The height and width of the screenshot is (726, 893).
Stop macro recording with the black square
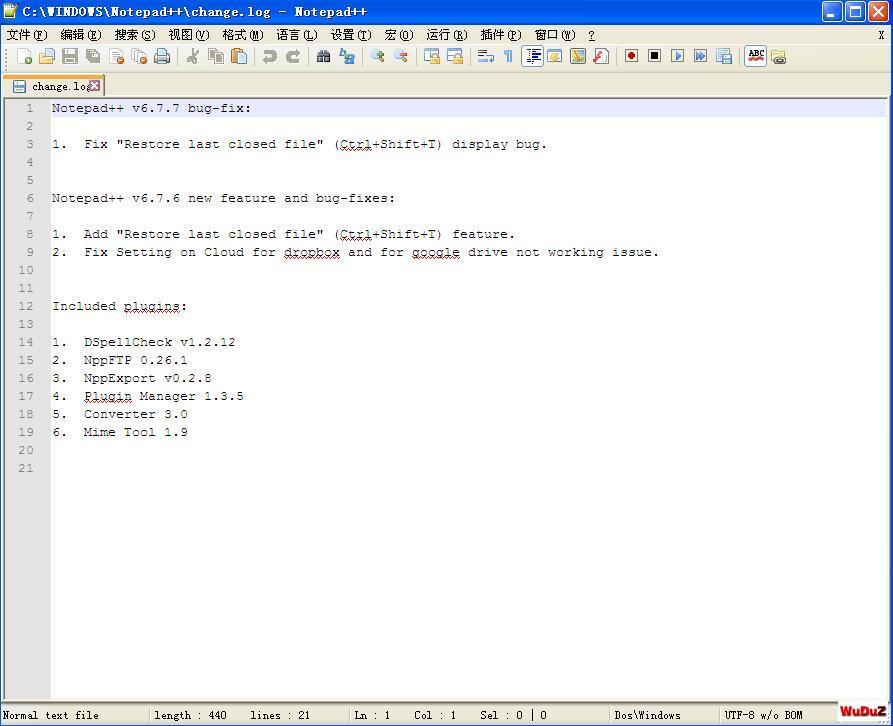coord(654,56)
